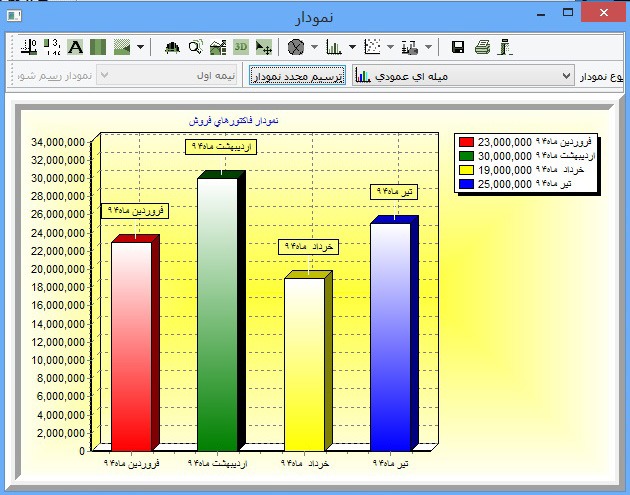Click the blue legend swatch for تیر

point(465,184)
